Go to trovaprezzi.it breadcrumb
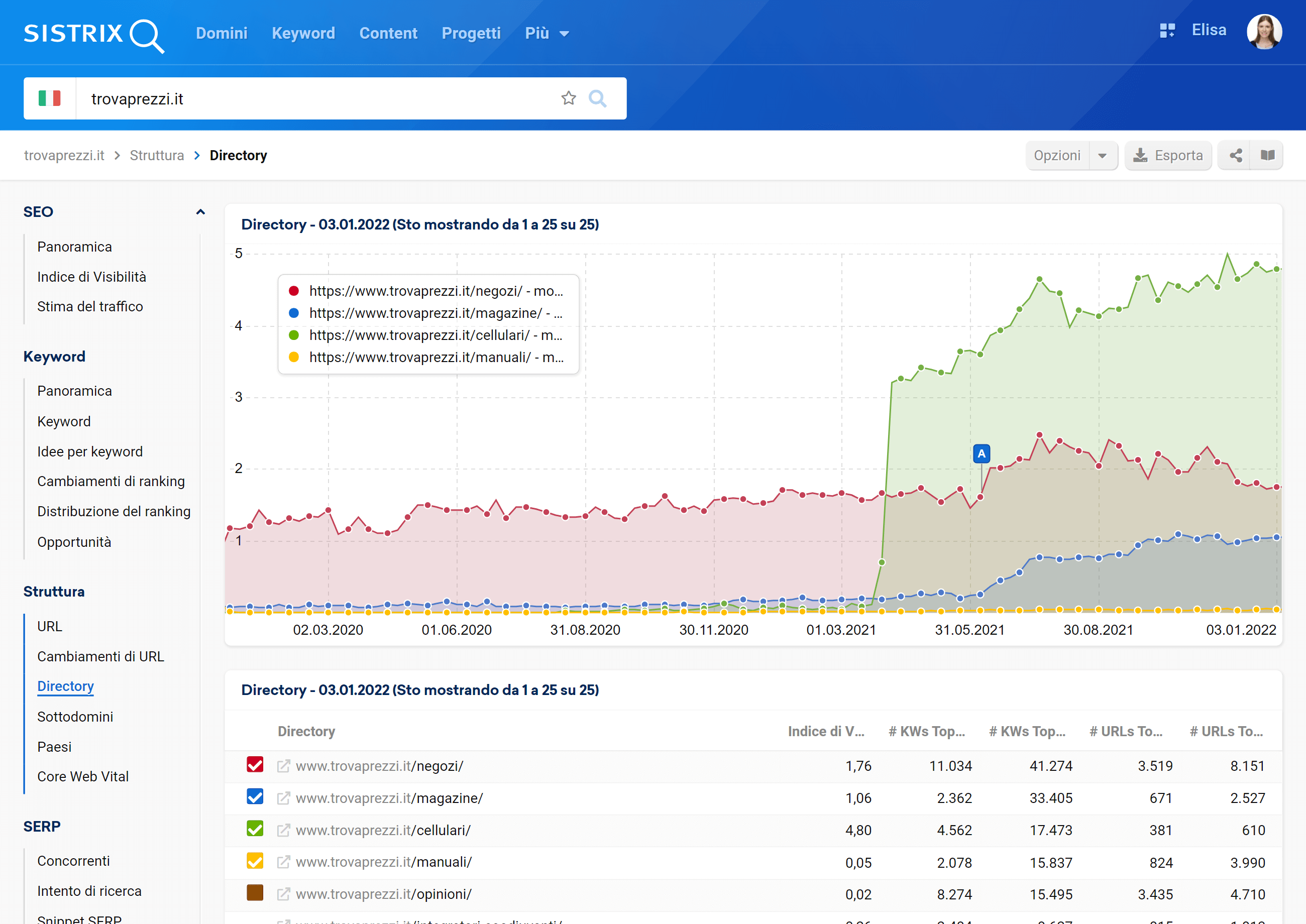 (64, 155)
